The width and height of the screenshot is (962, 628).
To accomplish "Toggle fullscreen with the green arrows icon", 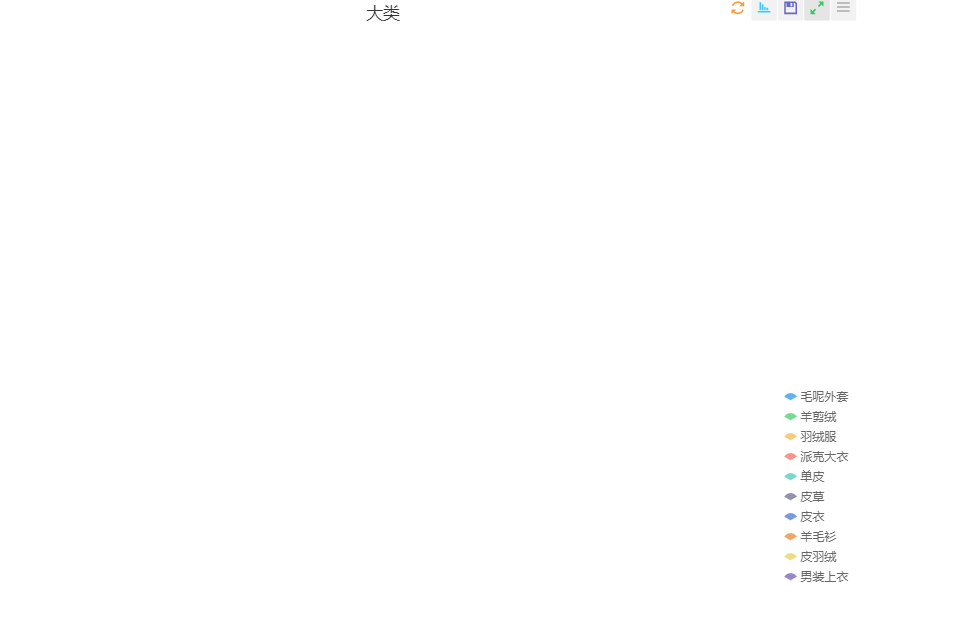I will [x=817, y=8].
